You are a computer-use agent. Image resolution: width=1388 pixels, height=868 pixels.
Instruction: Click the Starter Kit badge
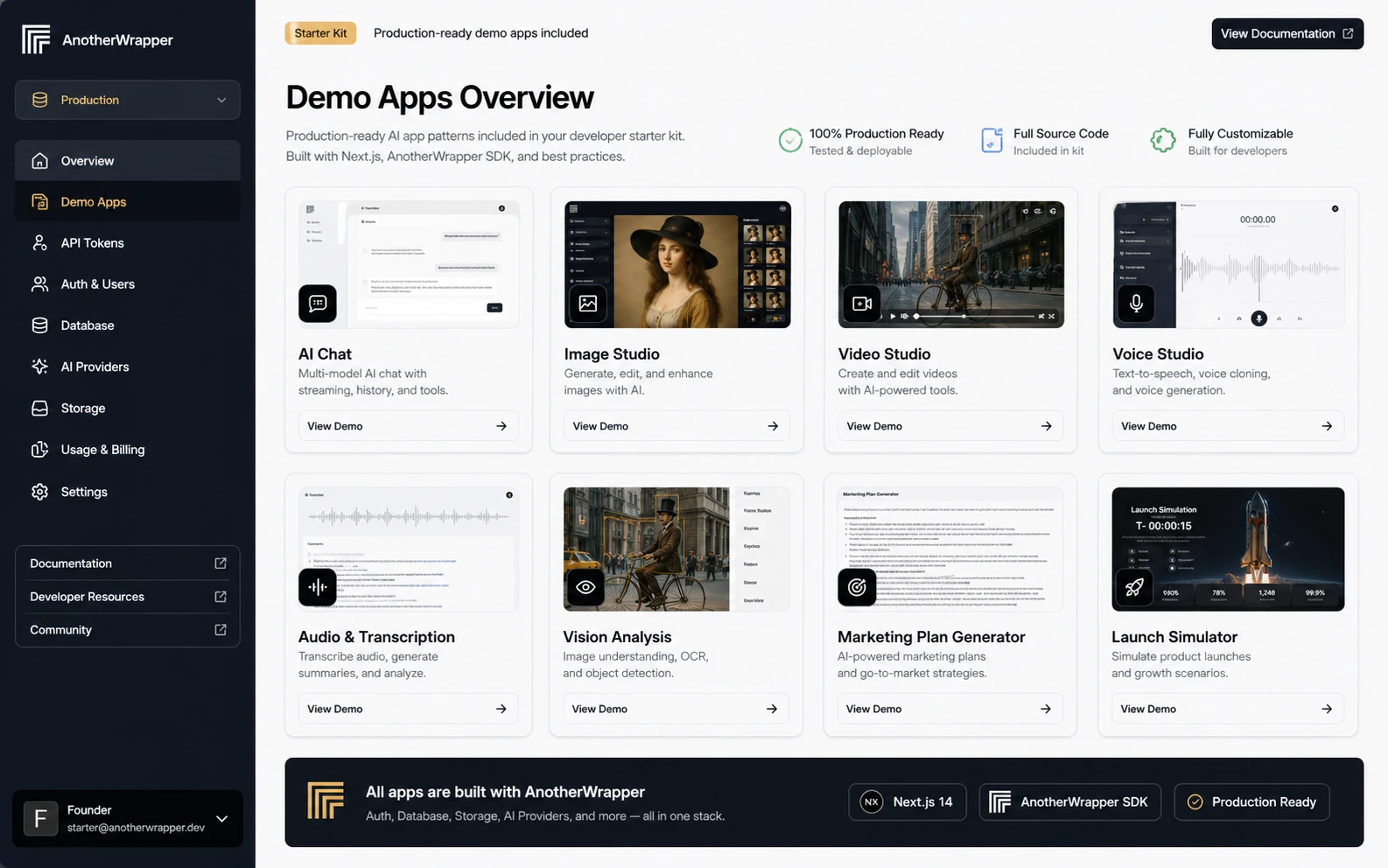point(320,33)
